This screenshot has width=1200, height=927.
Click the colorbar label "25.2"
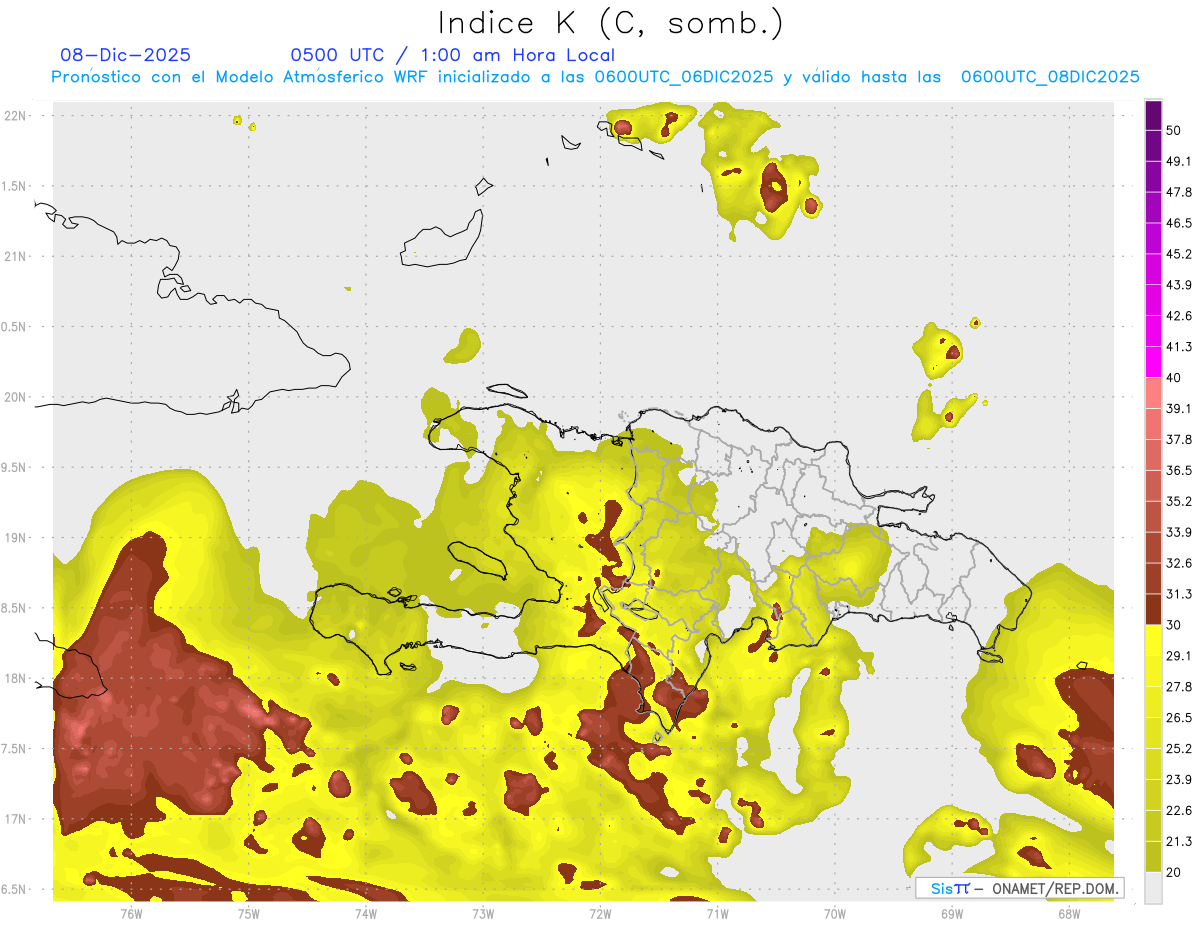(x=1179, y=748)
